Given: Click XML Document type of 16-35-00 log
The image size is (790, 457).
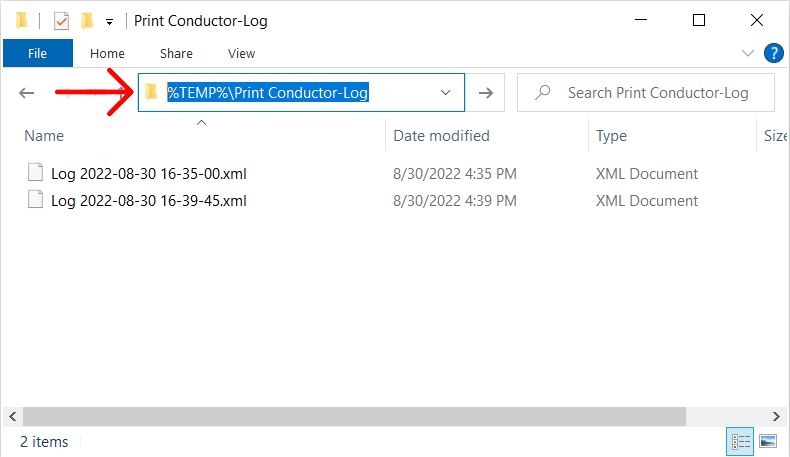Looking at the screenshot, I should point(647,174).
